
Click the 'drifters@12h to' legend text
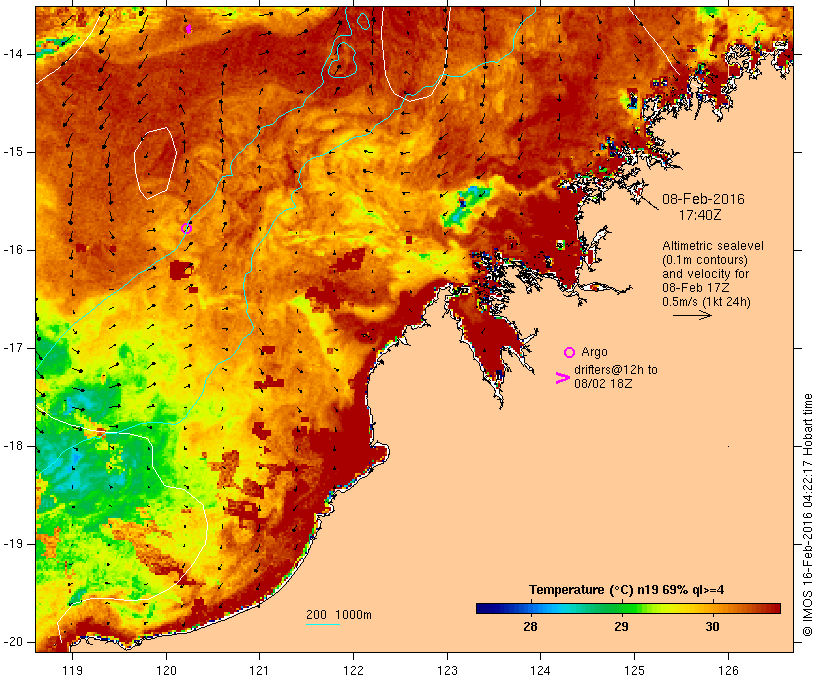pos(616,370)
